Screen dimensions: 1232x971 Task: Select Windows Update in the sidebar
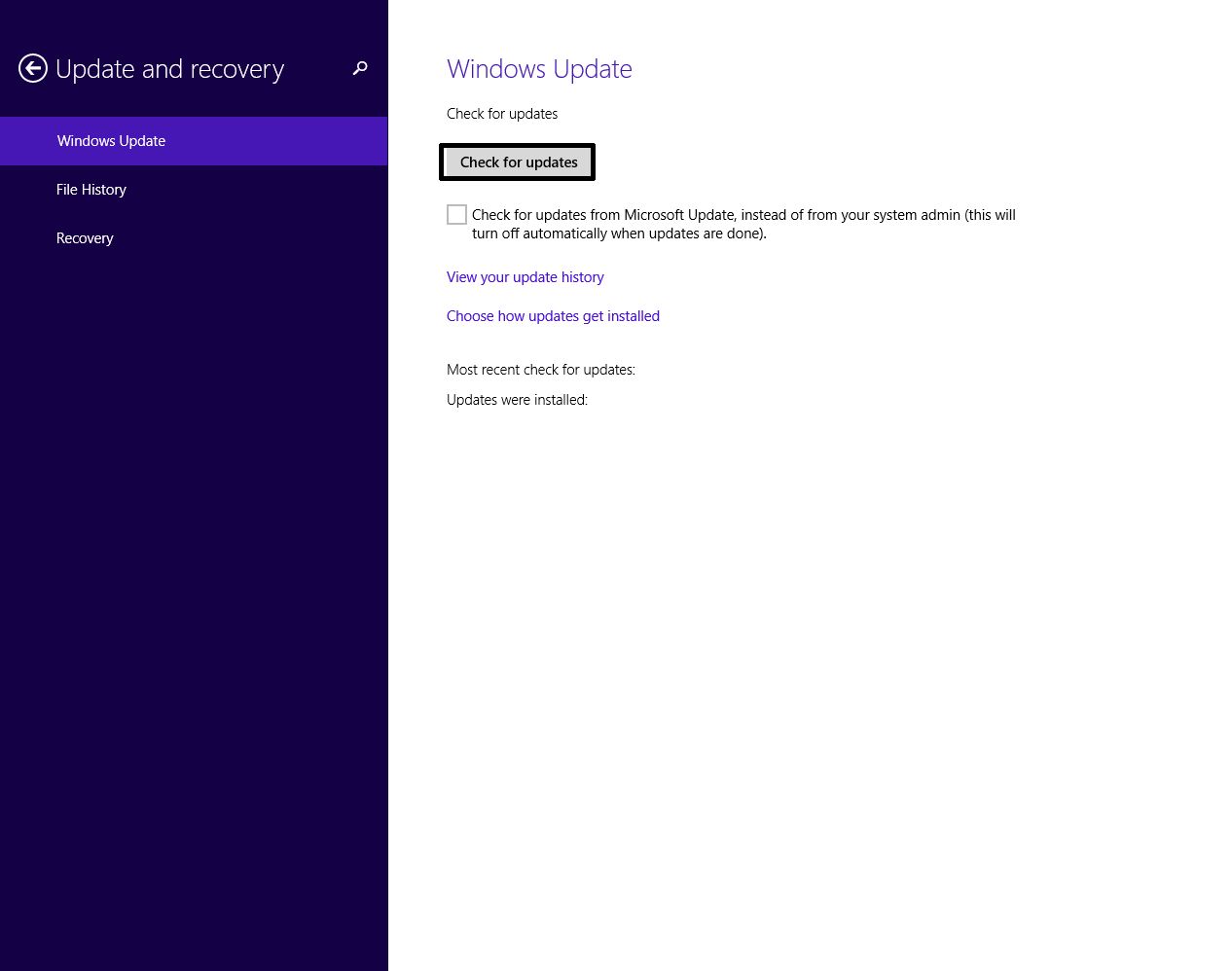click(x=194, y=141)
